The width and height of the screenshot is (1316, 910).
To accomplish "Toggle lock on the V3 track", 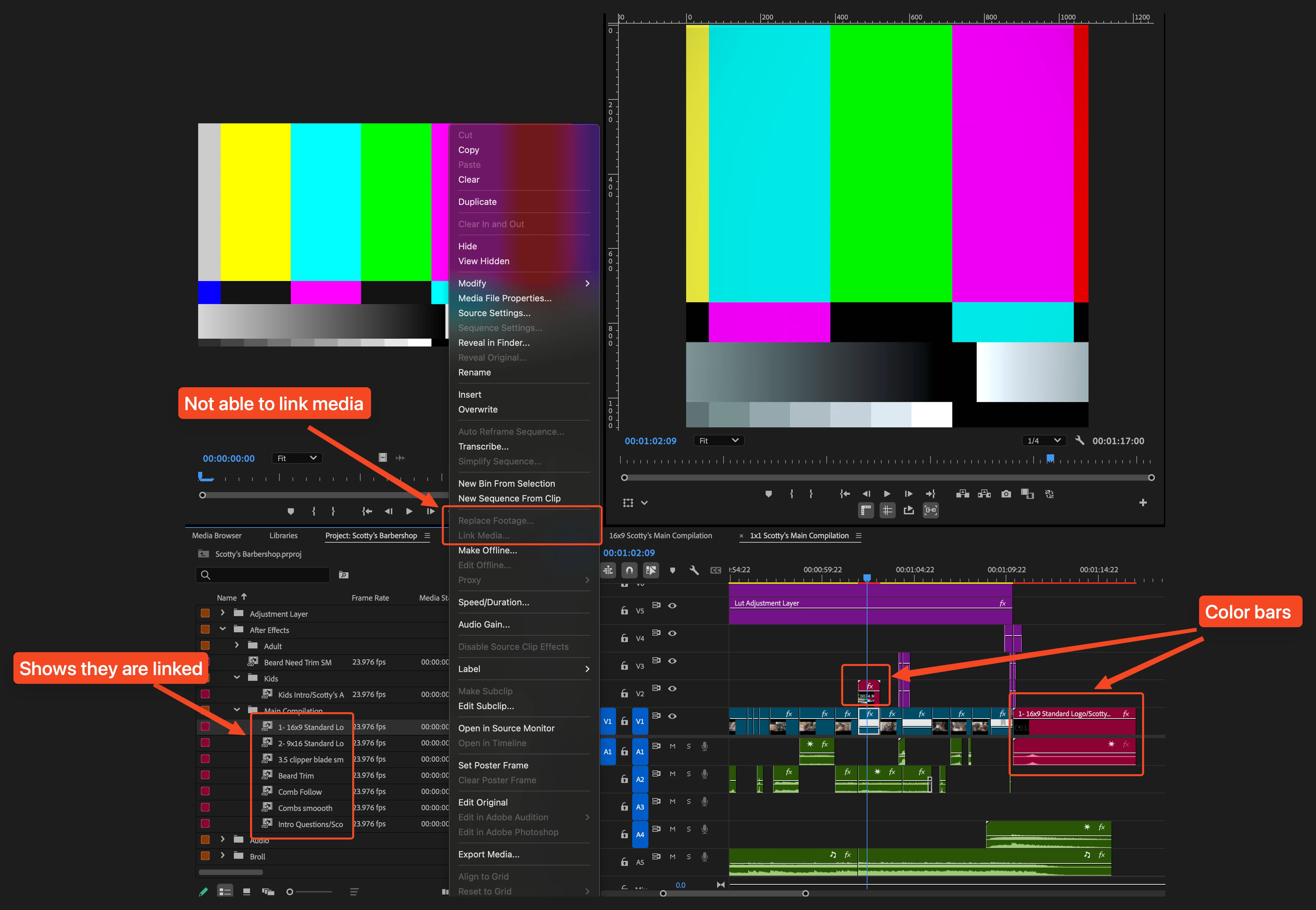I will click(x=624, y=666).
